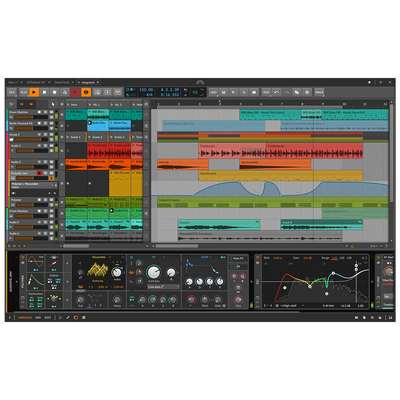Toggle the arranger loop button beside the time display

tap(195, 92)
